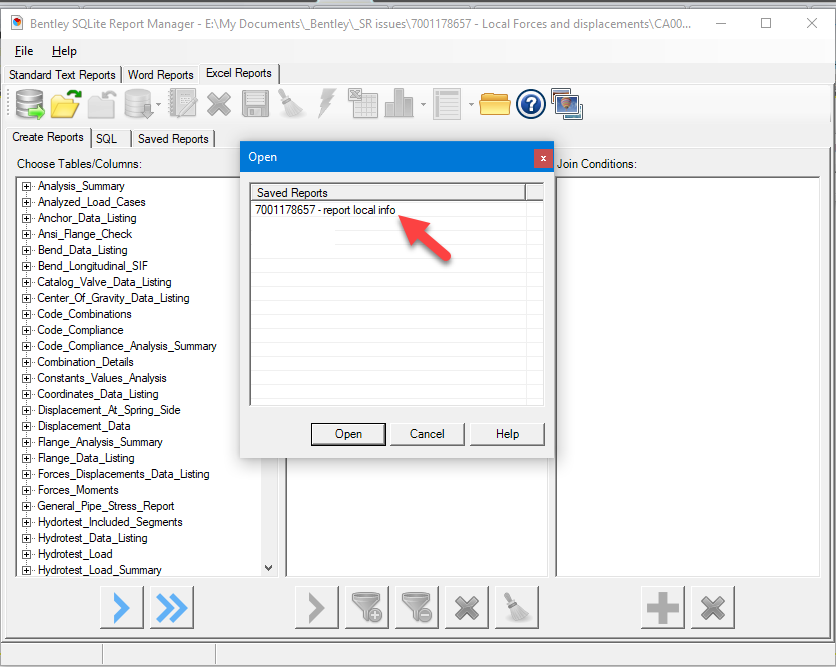This screenshot has width=836, height=667.
Task: Click the table list scroll down arrow
Action: coord(269,568)
